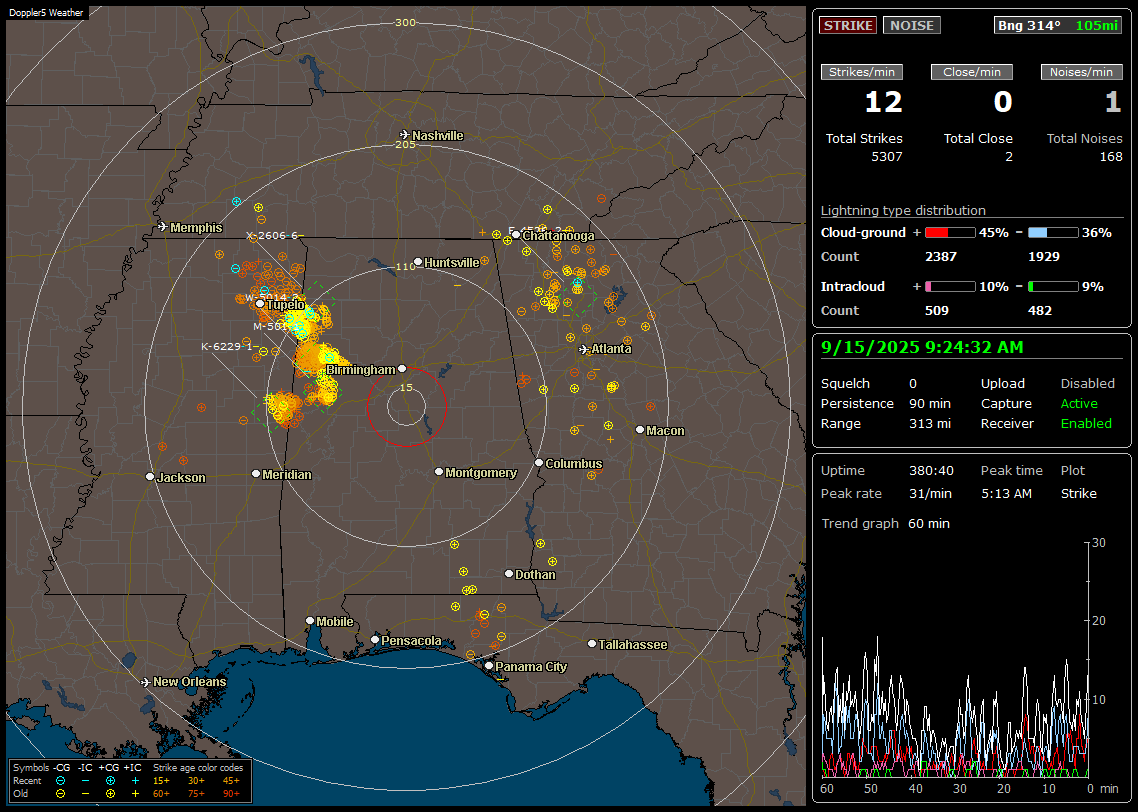Select storm cell label K-6229-1
The image size is (1138, 812).
click(x=227, y=346)
